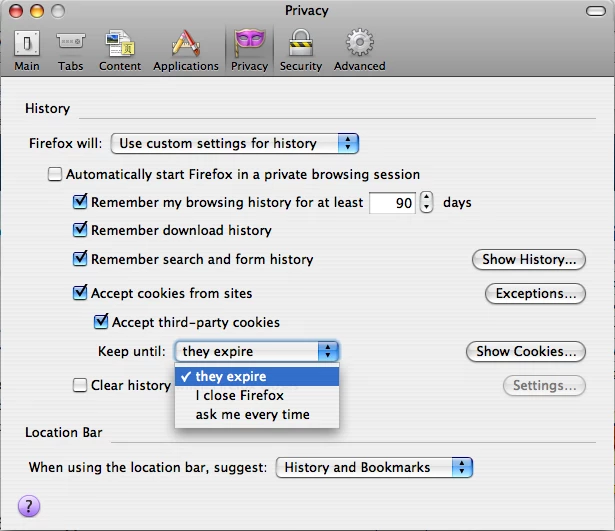Click the Keep until dropdown arrows
This screenshot has height=531, width=615.
tap(328, 351)
